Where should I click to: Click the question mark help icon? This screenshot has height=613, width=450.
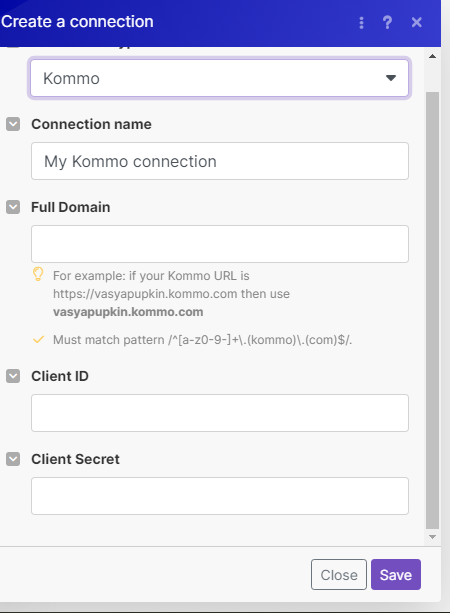click(x=387, y=23)
